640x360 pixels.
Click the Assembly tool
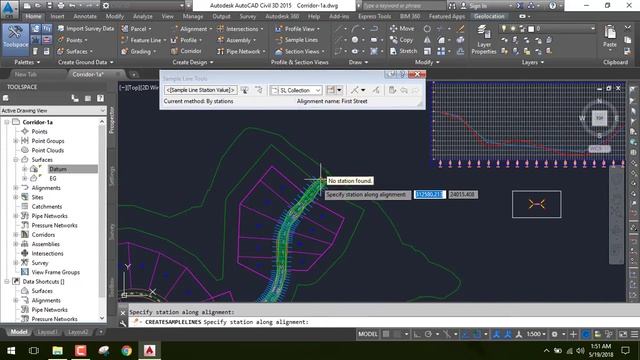pos(237,40)
